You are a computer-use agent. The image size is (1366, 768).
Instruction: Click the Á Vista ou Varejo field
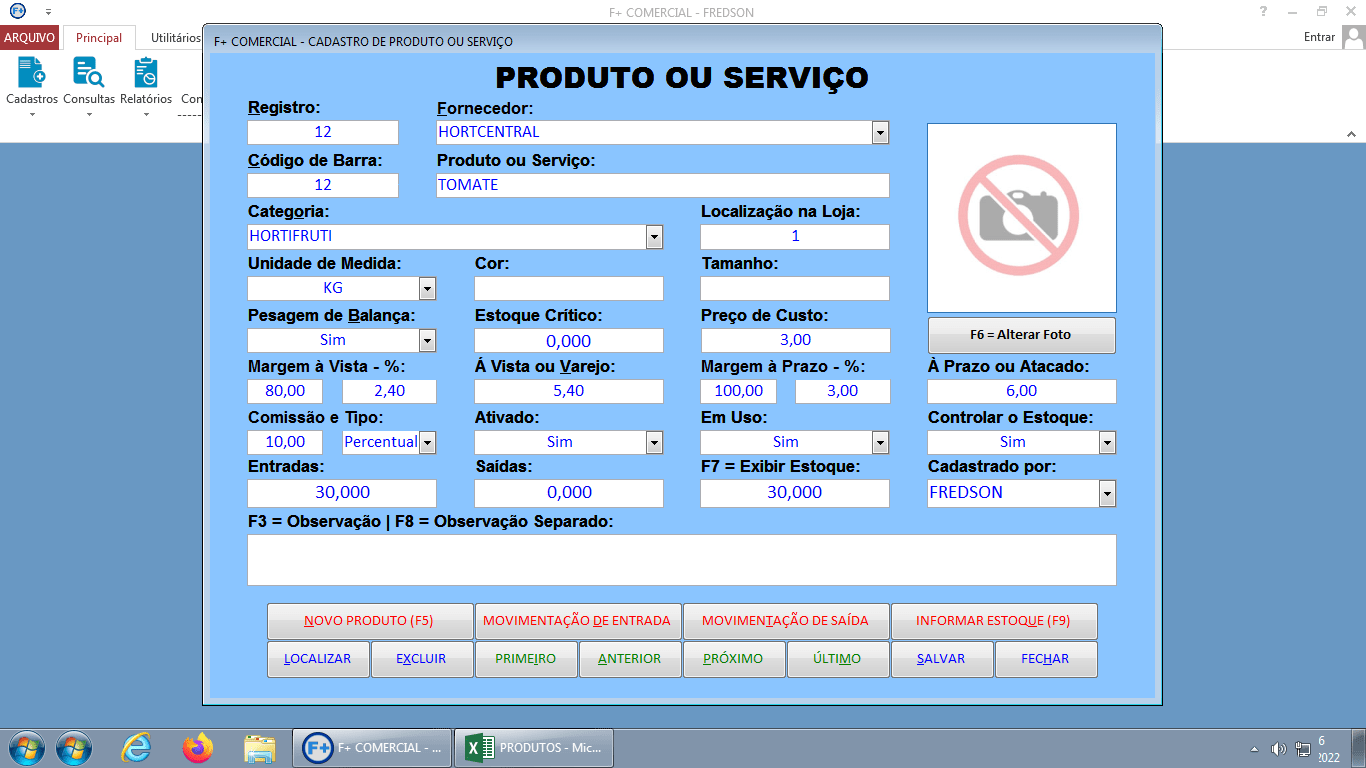click(x=569, y=391)
